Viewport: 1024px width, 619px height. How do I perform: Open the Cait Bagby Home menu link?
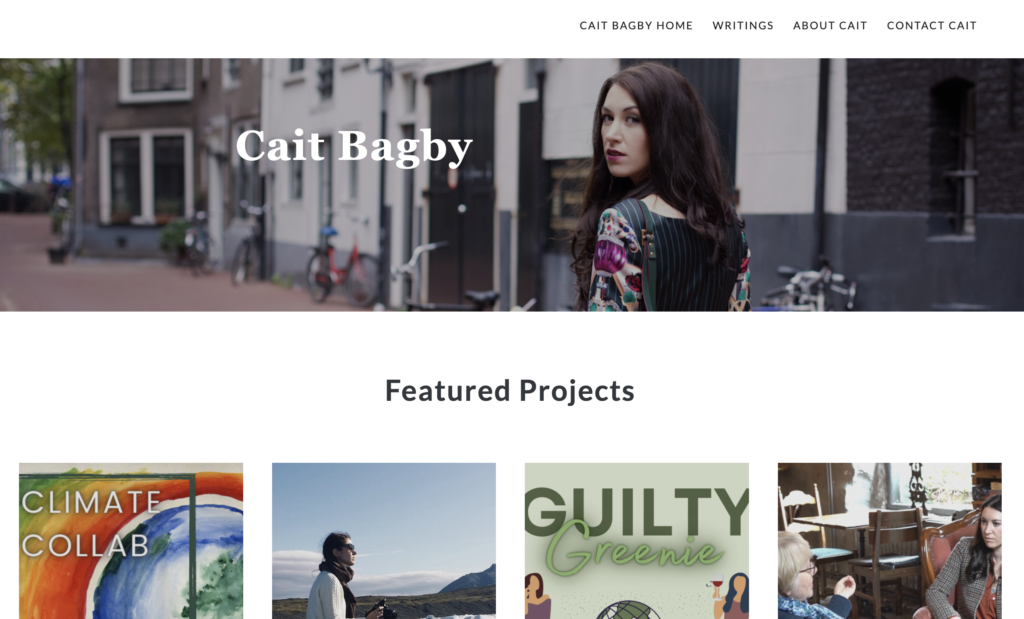pyautogui.click(x=635, y=25)
